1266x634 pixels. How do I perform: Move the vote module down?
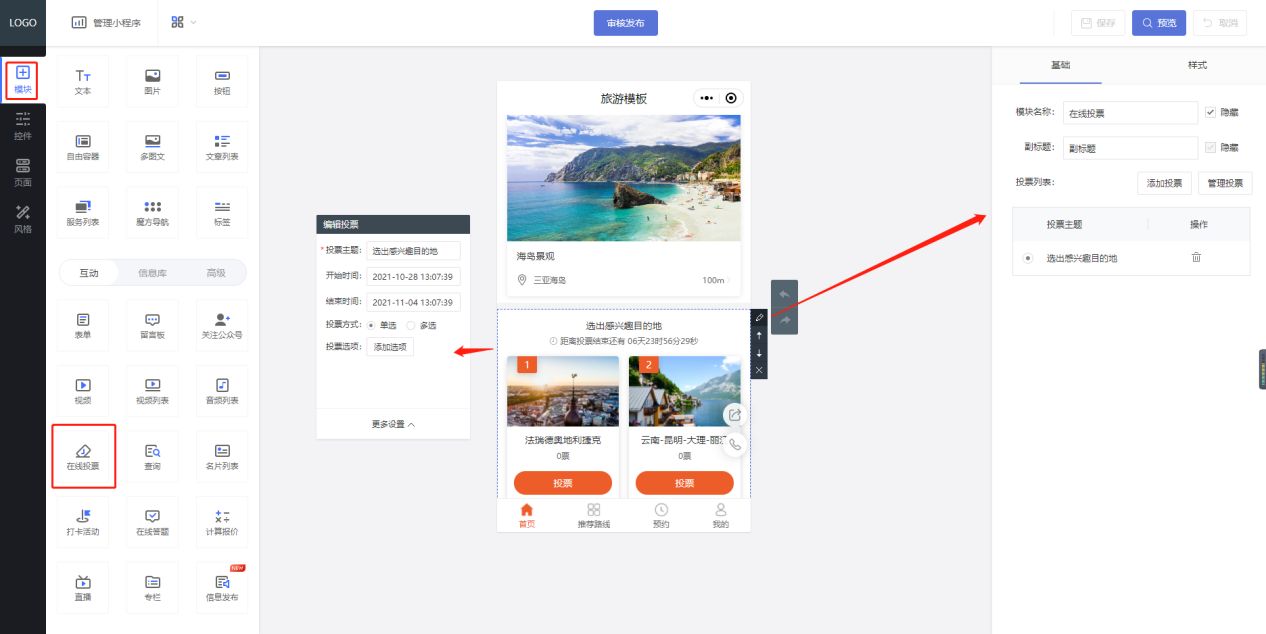(759, 353)
